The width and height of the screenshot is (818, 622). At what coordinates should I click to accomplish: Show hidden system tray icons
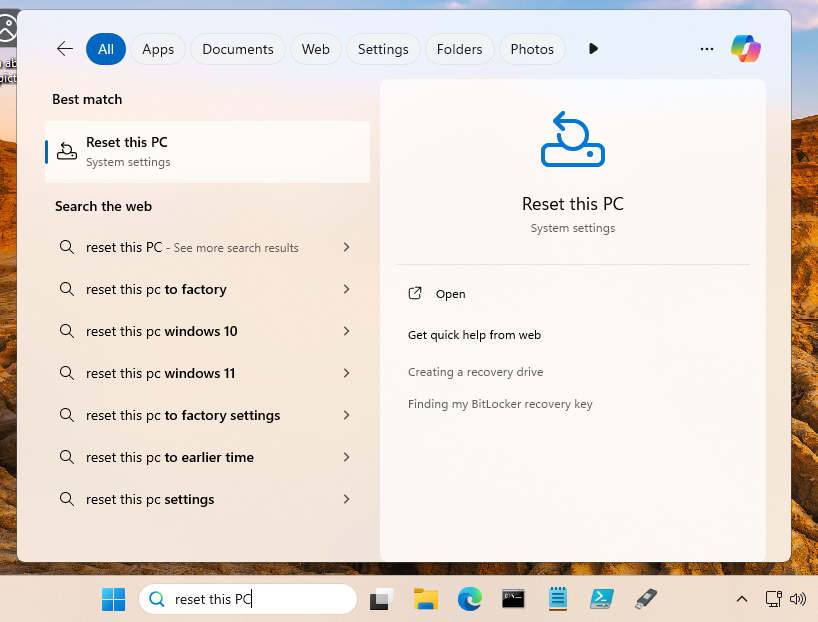click(741, 599)
